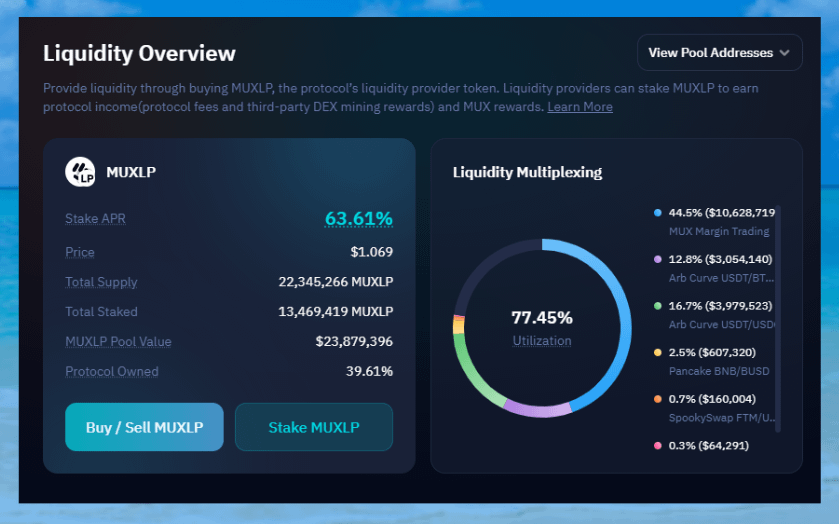Click the orange SpookySwap FTM legend dot
The image size is (839, 524).
(657, 399)
